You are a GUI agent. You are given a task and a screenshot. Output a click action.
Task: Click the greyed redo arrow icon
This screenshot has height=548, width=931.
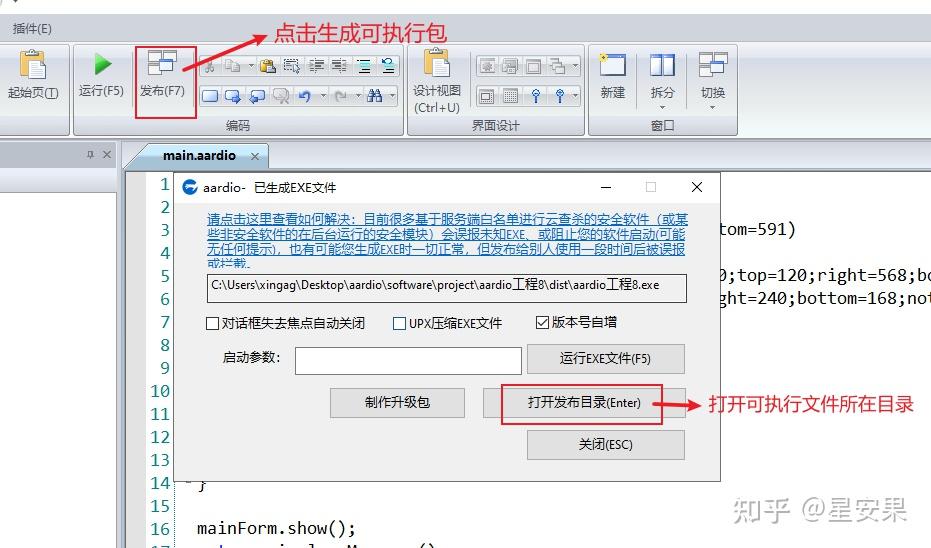341,96
